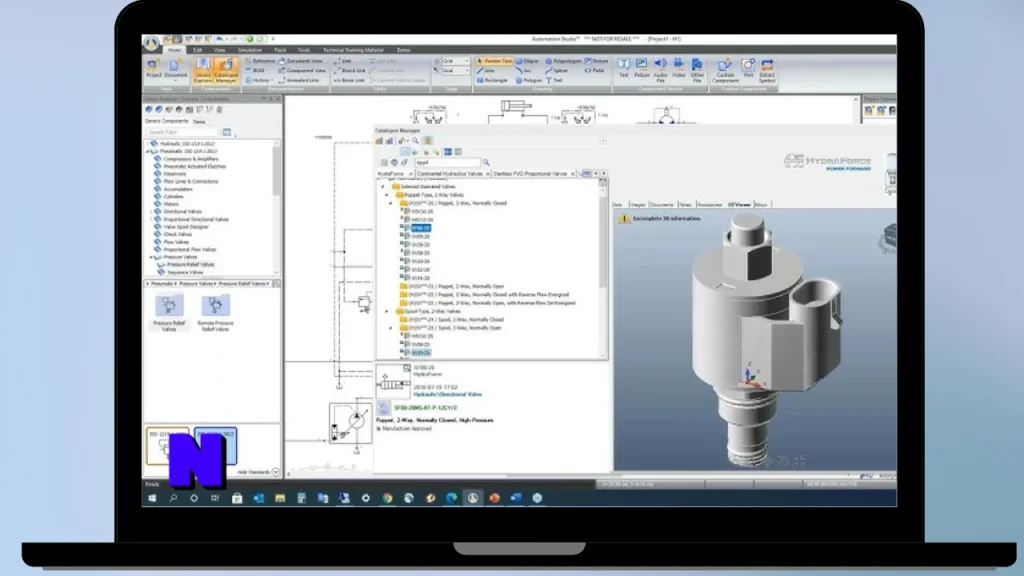This screenshot has width=1024, height=576.
Task: Open the second Grid dropdown in ribbon
Action: point(455,71)
